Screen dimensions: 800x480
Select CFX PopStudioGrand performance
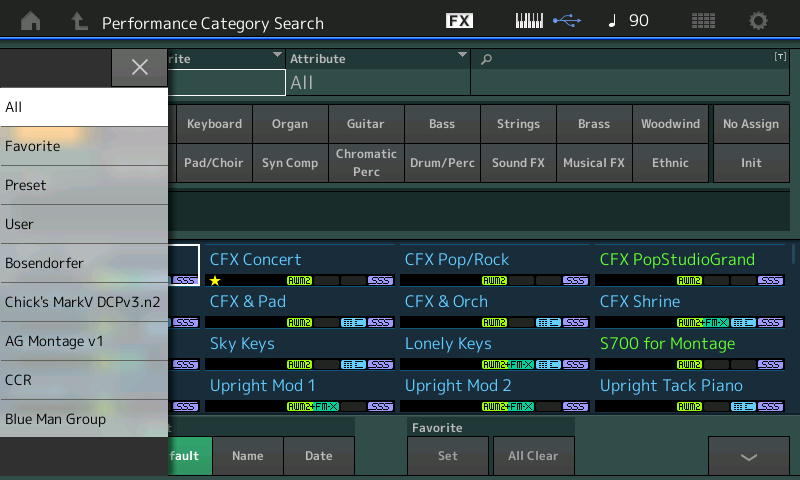tap(690, 265)
